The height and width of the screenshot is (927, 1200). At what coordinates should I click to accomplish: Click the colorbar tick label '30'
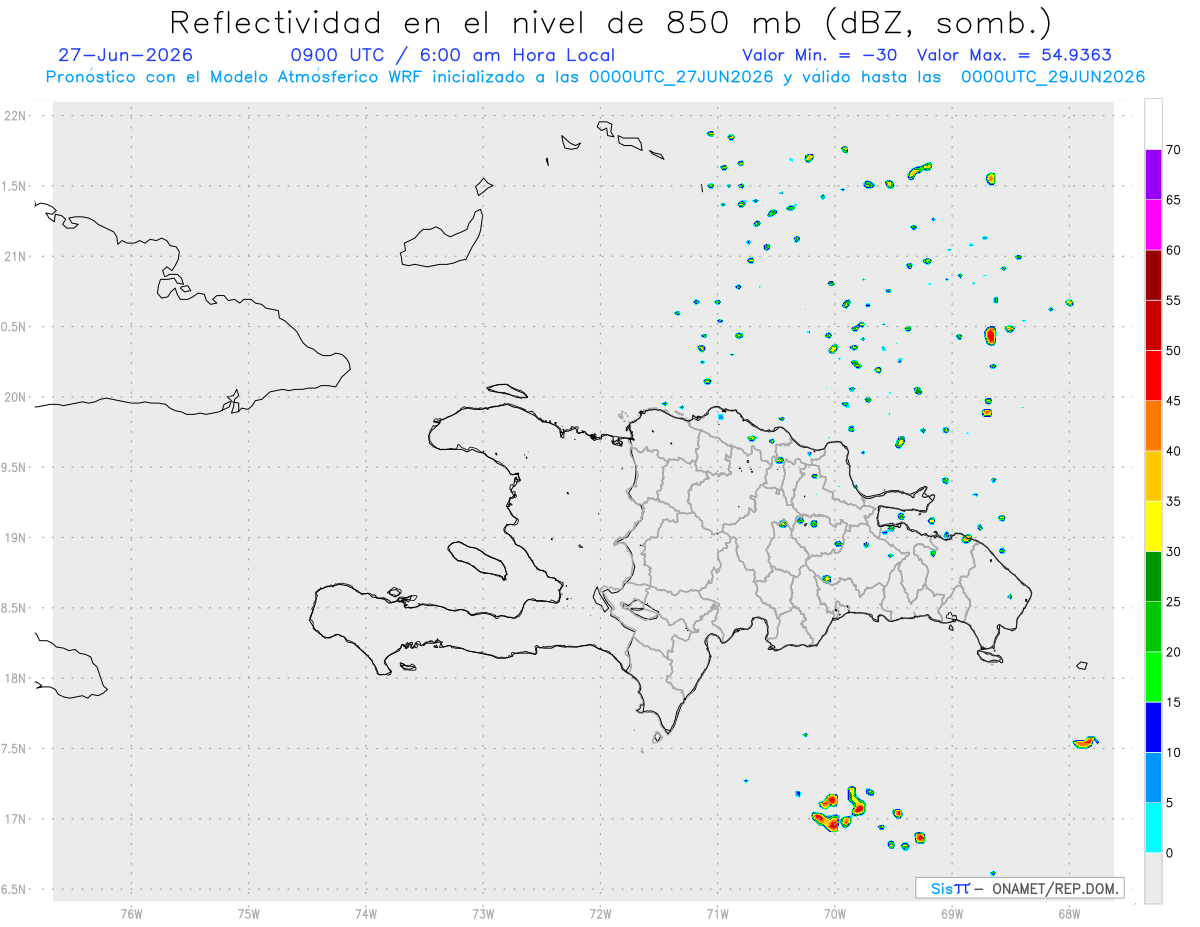(x=1173, y=551)
